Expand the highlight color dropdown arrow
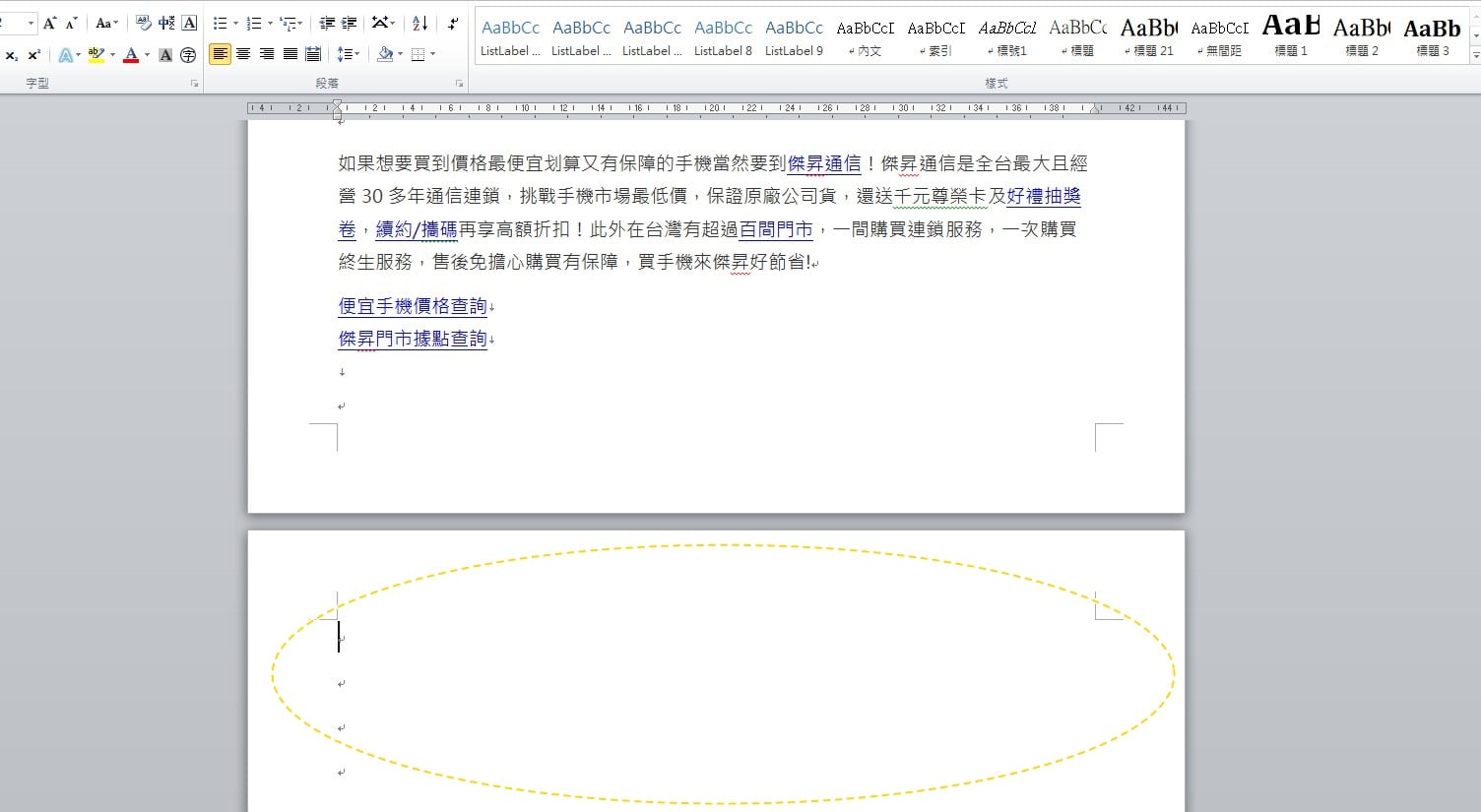 (111, 55)
